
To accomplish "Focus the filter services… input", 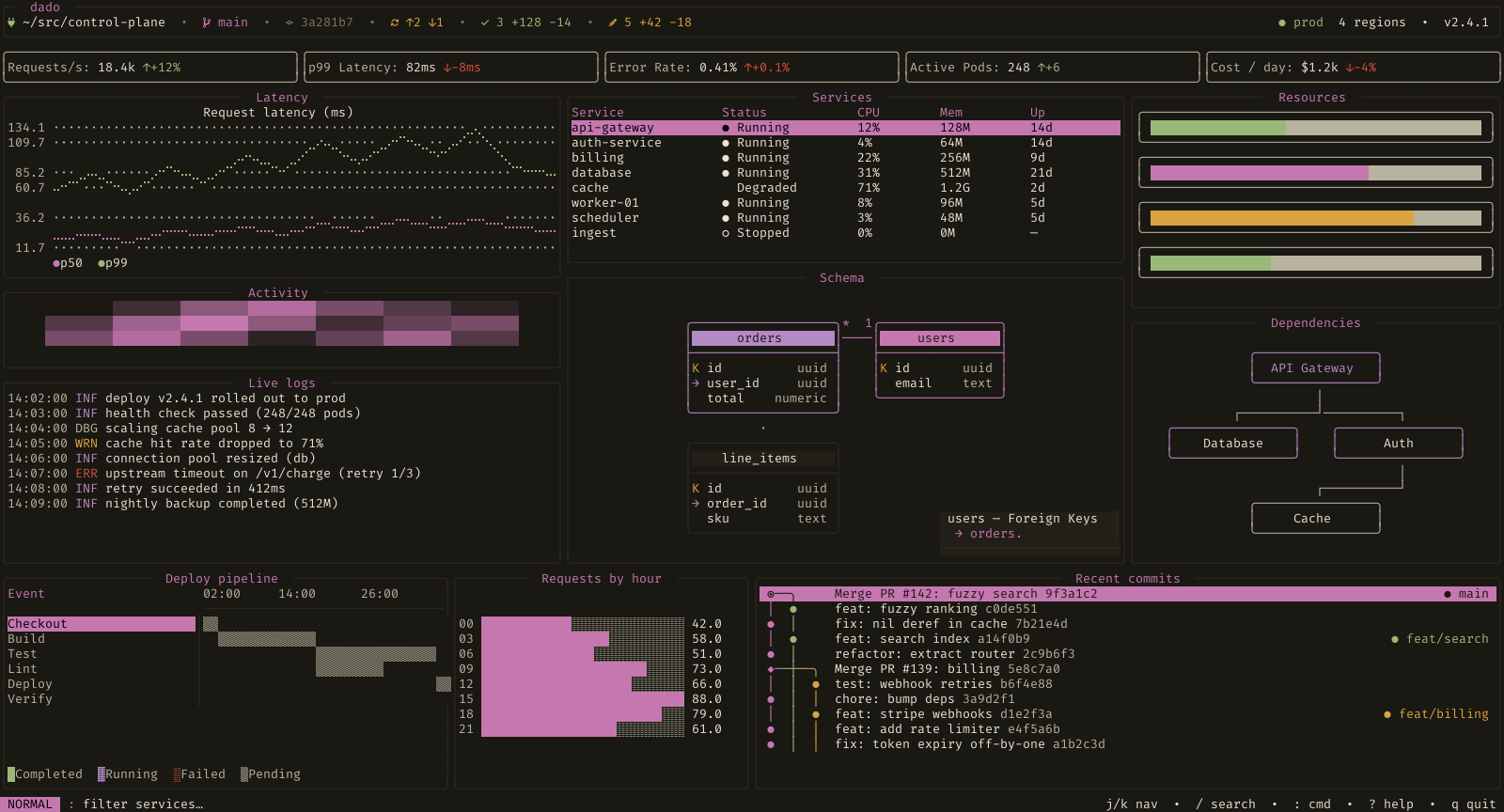I will 143,804.
